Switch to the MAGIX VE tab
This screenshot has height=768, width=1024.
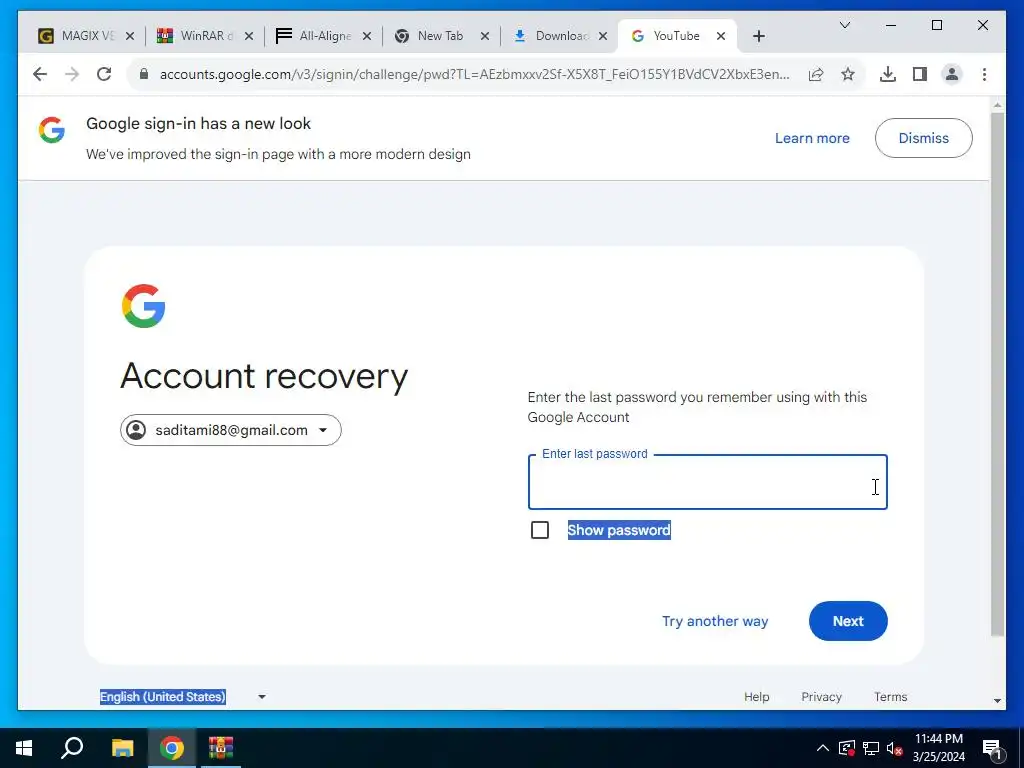pyautogui.click(x=86, y=37)
